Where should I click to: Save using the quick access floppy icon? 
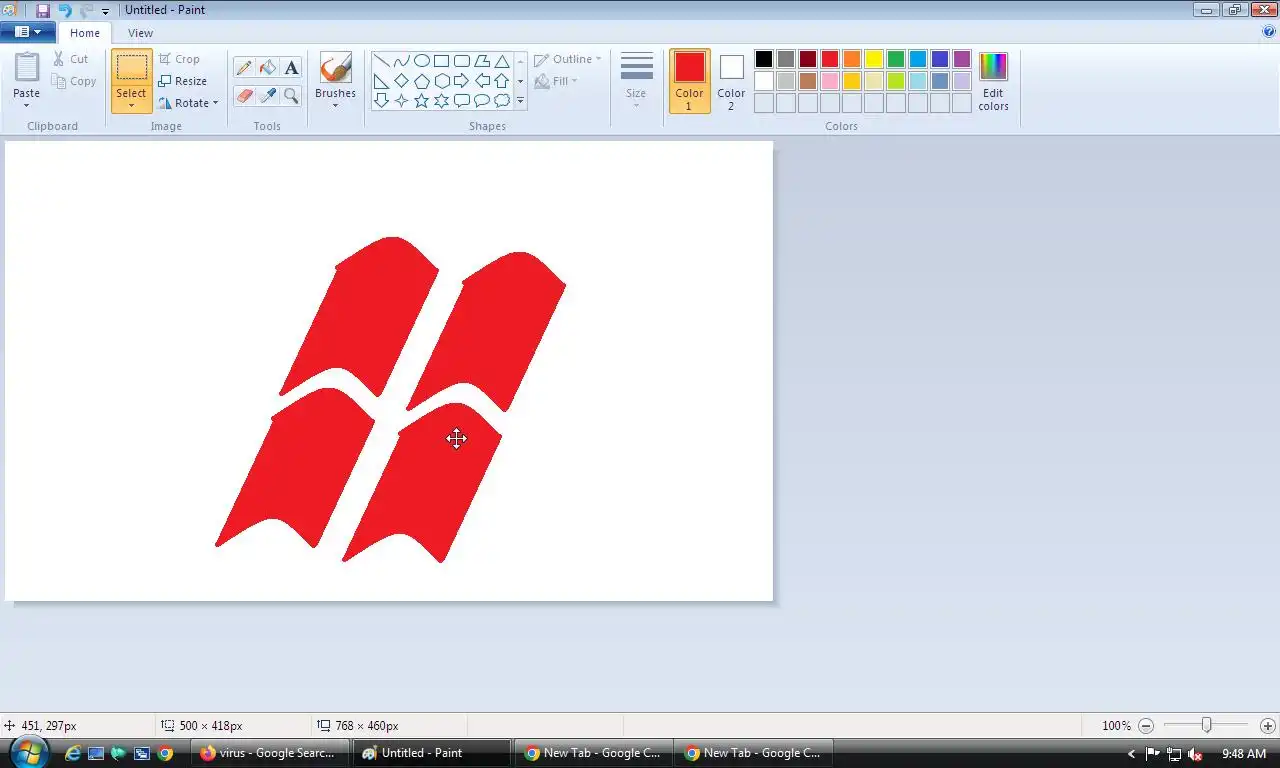(43, 10)
